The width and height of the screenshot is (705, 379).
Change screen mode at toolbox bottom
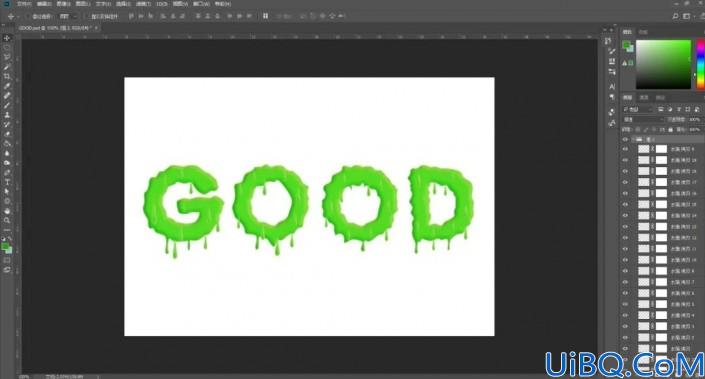point(7,270)
